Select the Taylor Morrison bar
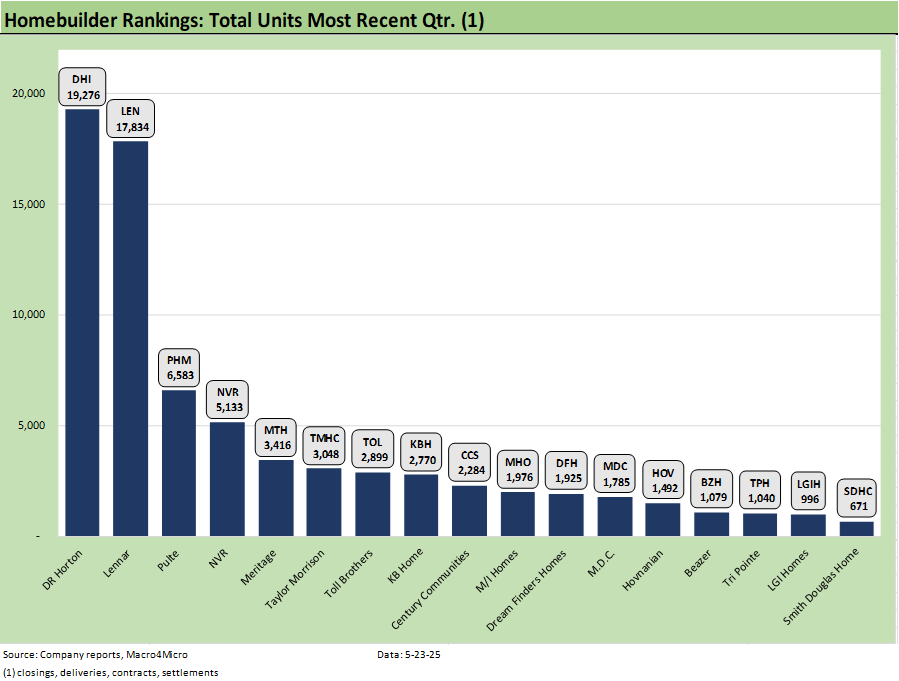Screen dimensions: 899x681 tap(324, 502)
